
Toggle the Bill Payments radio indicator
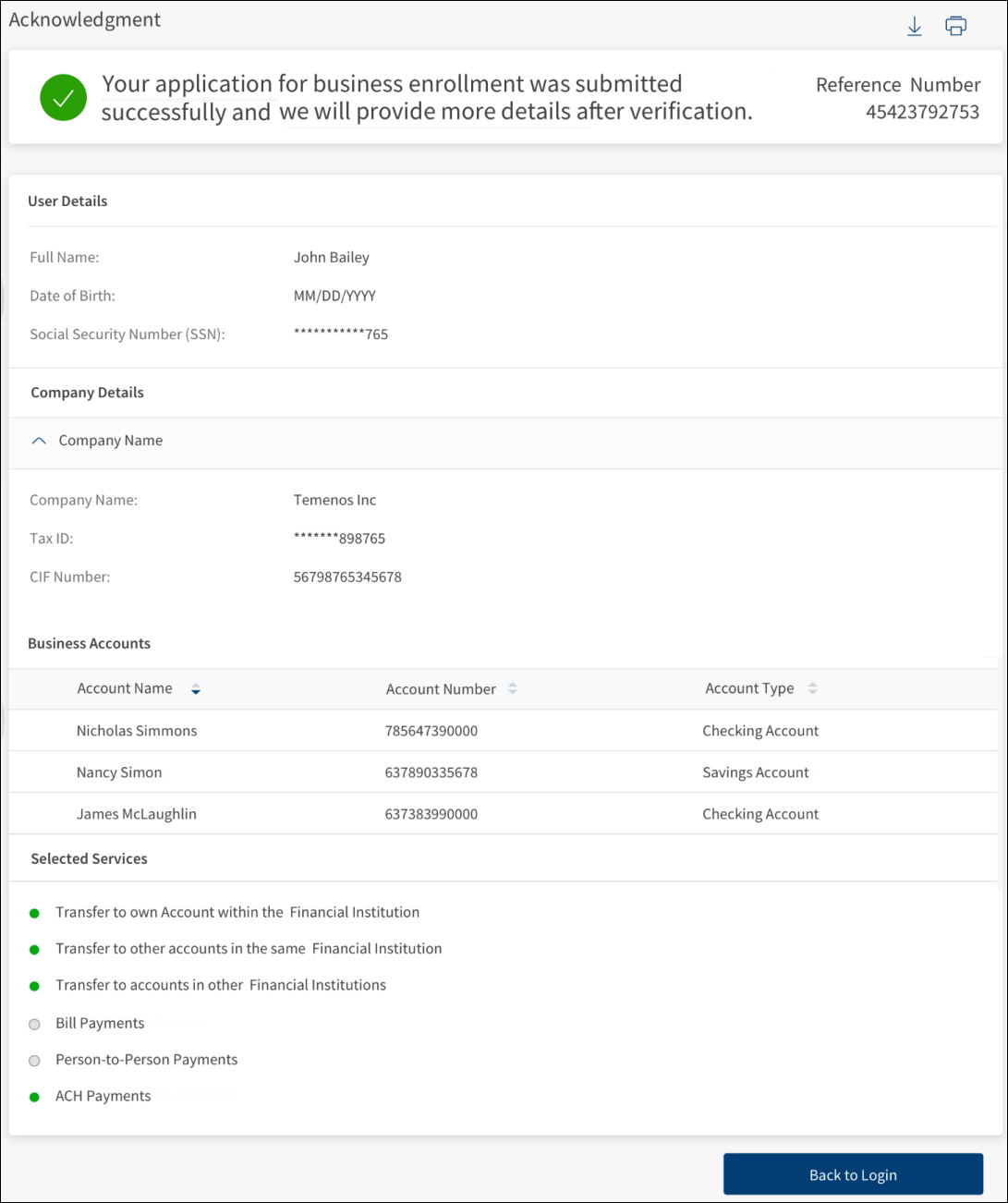pyautogui.click(x=34, y=1024)
